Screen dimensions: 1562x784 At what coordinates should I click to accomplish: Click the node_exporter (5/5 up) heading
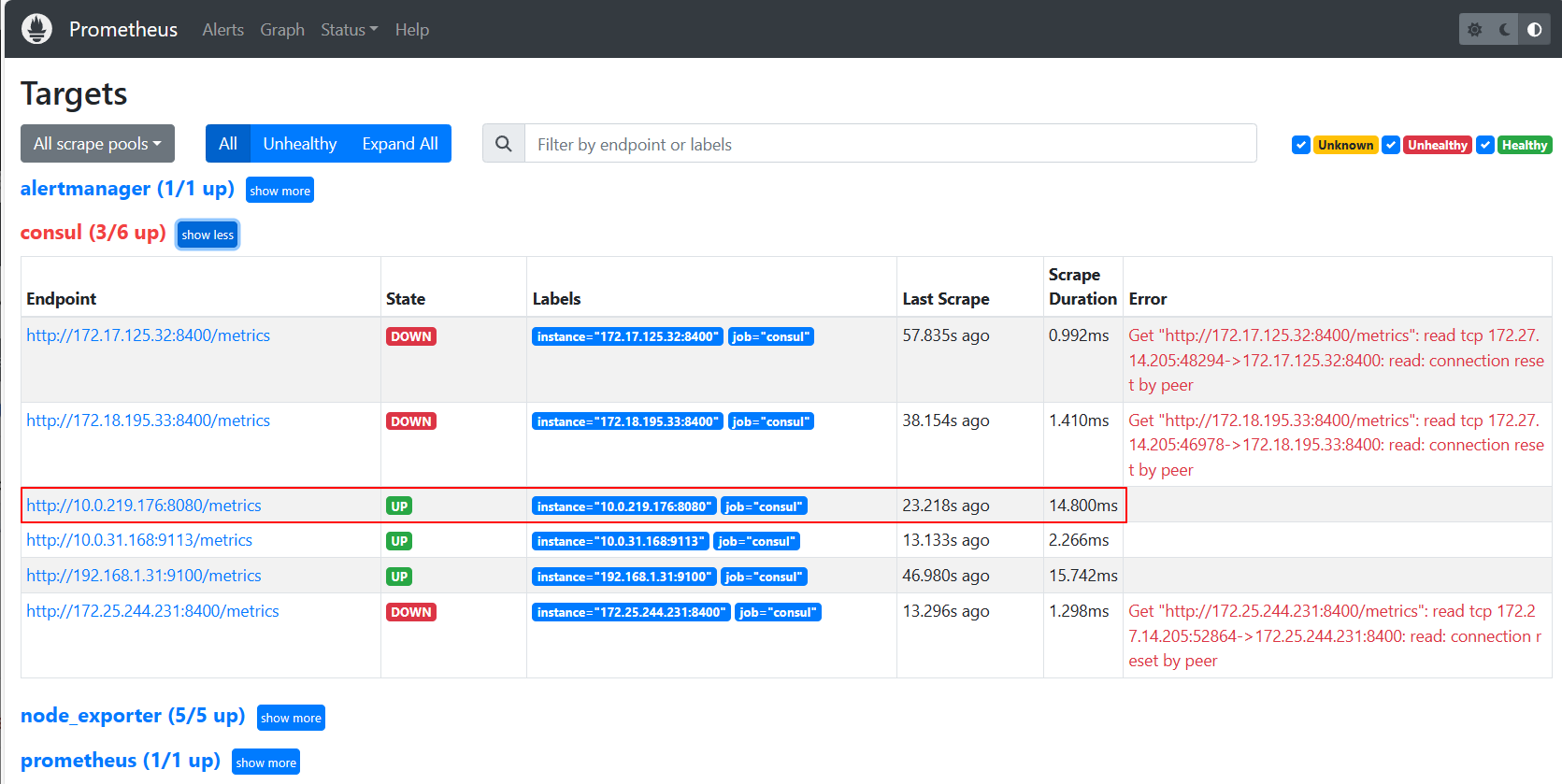tap(133, 716)
